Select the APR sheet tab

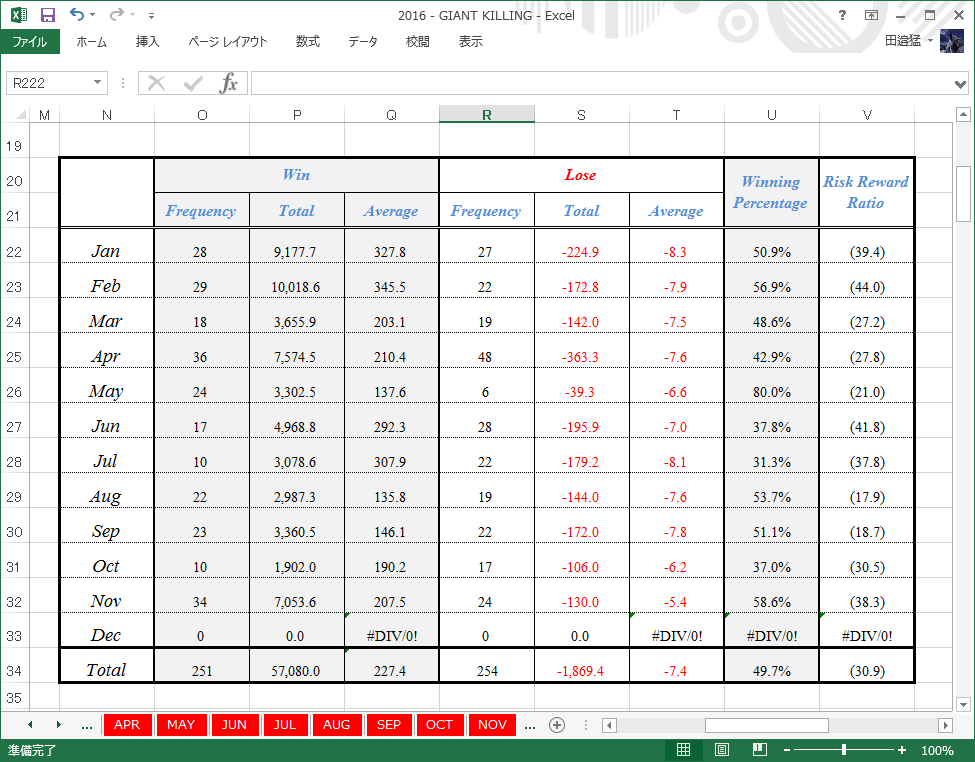click(127, 725)
